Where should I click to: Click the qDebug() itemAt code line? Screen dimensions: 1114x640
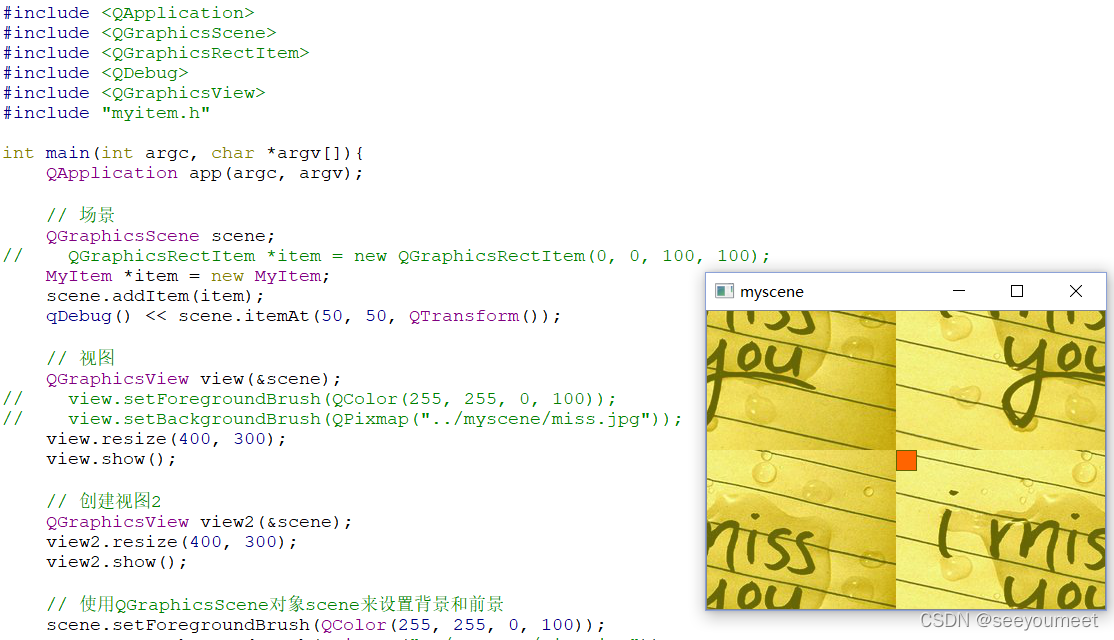tap(303, 316)
